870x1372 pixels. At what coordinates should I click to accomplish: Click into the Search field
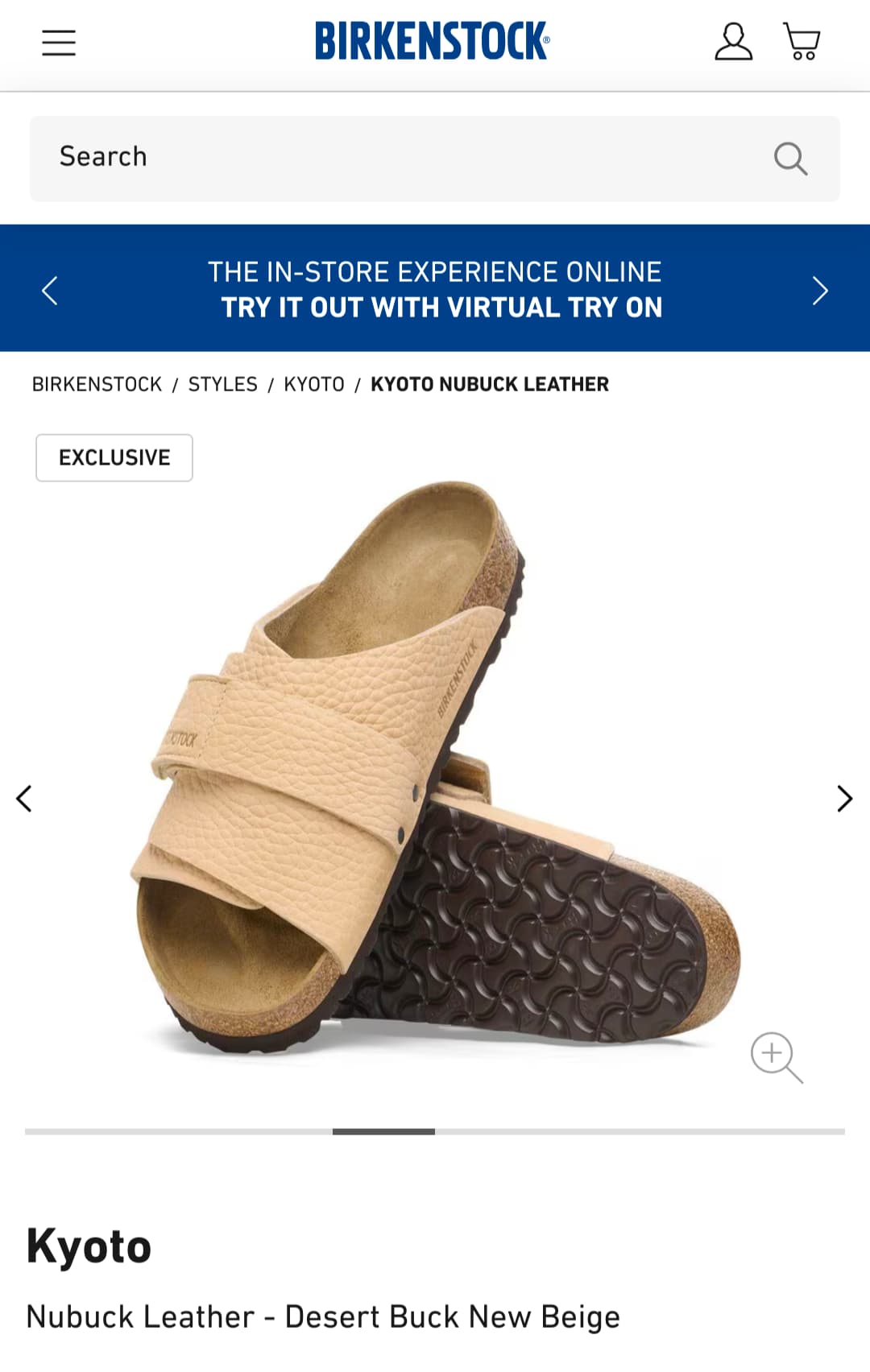click(435, 159)
